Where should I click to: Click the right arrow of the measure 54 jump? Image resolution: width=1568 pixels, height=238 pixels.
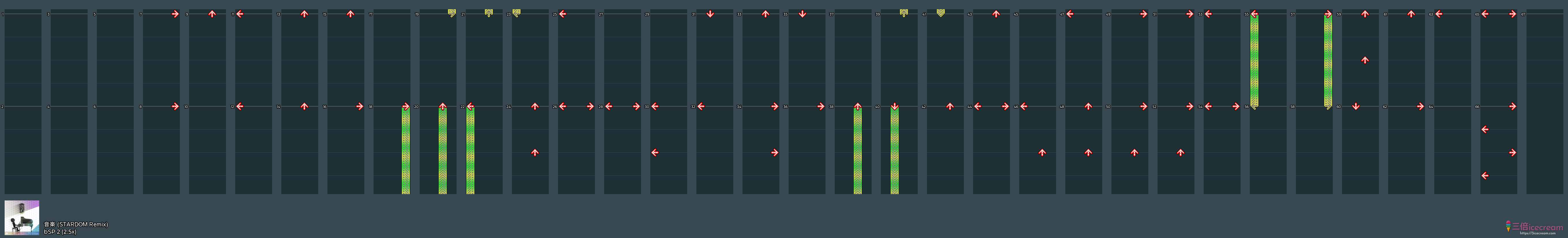click(1236, 107)
